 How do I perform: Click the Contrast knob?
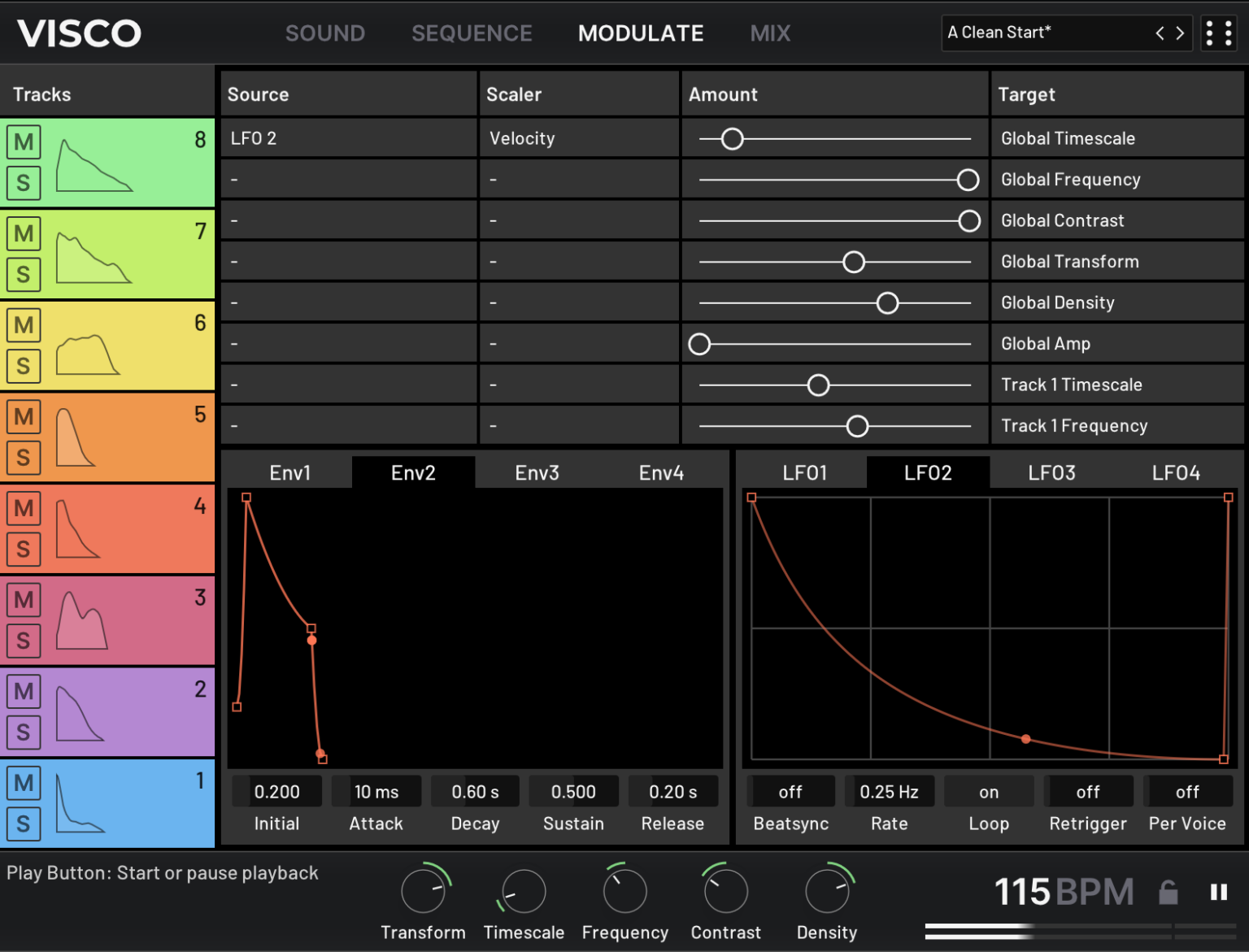725,892
